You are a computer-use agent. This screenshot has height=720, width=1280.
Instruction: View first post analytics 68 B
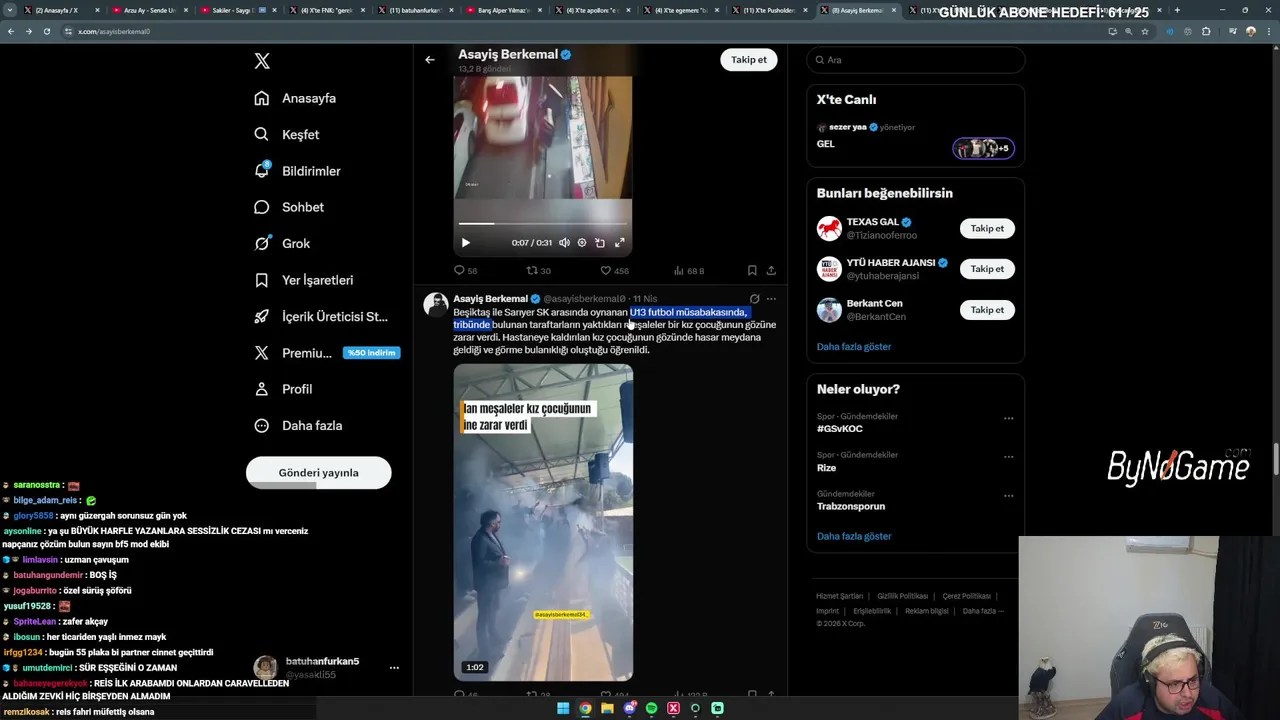[x=689, y=271]
